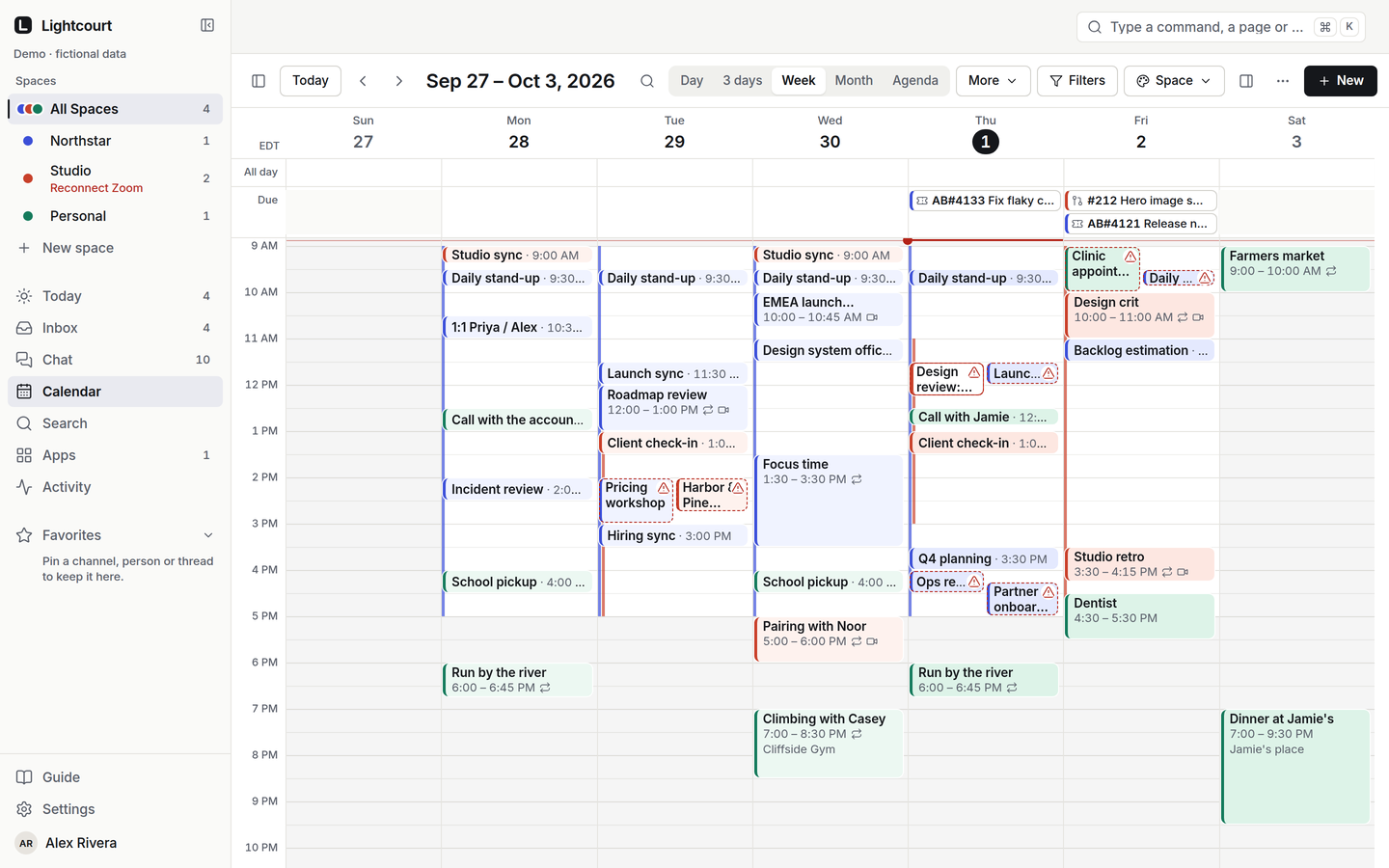
Task: Open the Roadmap review event
Action: pos(674,407)
